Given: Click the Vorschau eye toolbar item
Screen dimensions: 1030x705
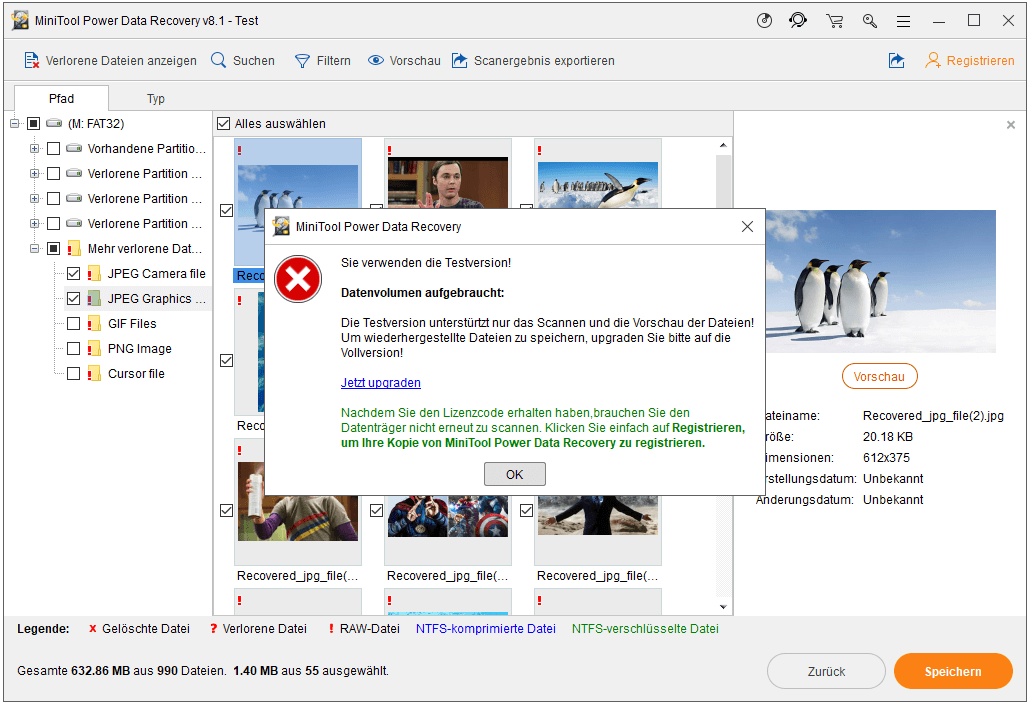Looking at the screenshot, I should point(404,60).
